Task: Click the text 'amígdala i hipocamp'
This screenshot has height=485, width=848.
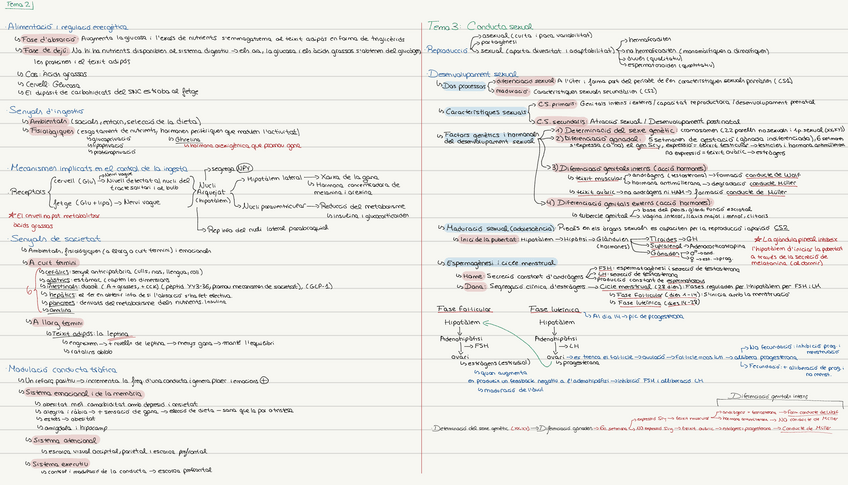Action: 75,427
